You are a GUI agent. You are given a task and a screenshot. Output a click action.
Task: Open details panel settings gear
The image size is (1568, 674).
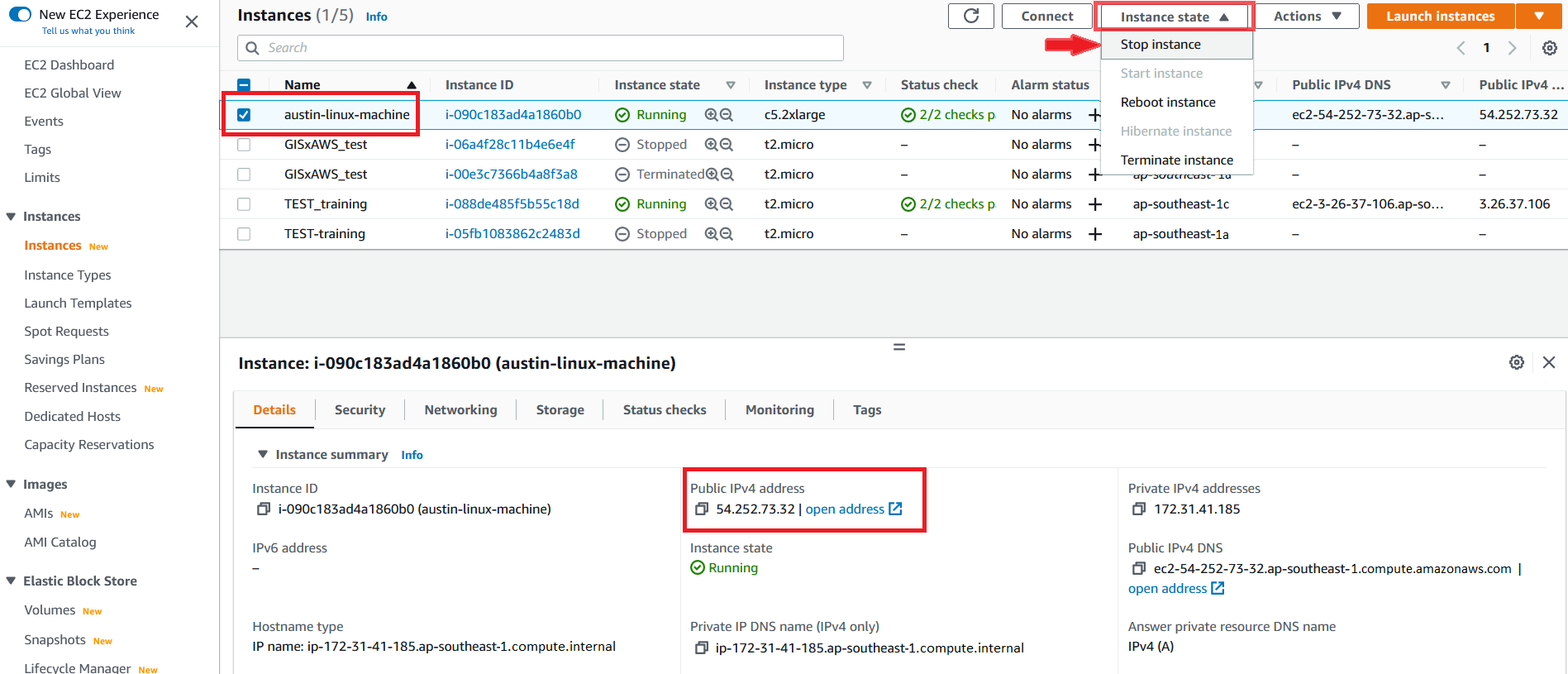pyautogui.click(x=1517, y=362)
